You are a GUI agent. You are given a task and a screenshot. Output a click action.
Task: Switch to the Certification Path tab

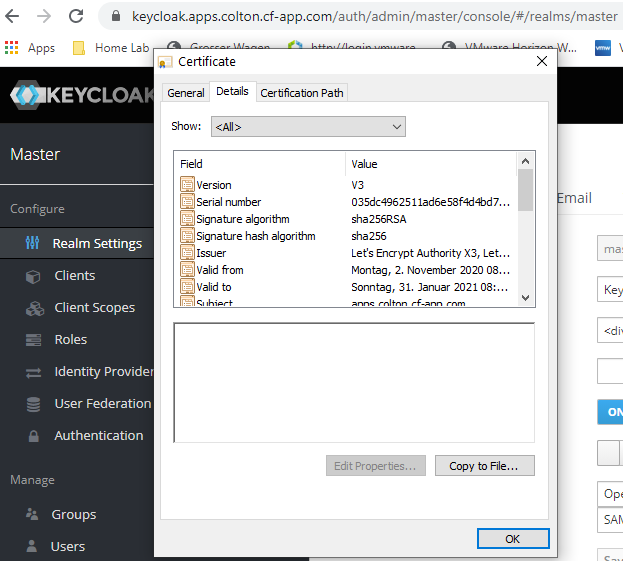302,93
